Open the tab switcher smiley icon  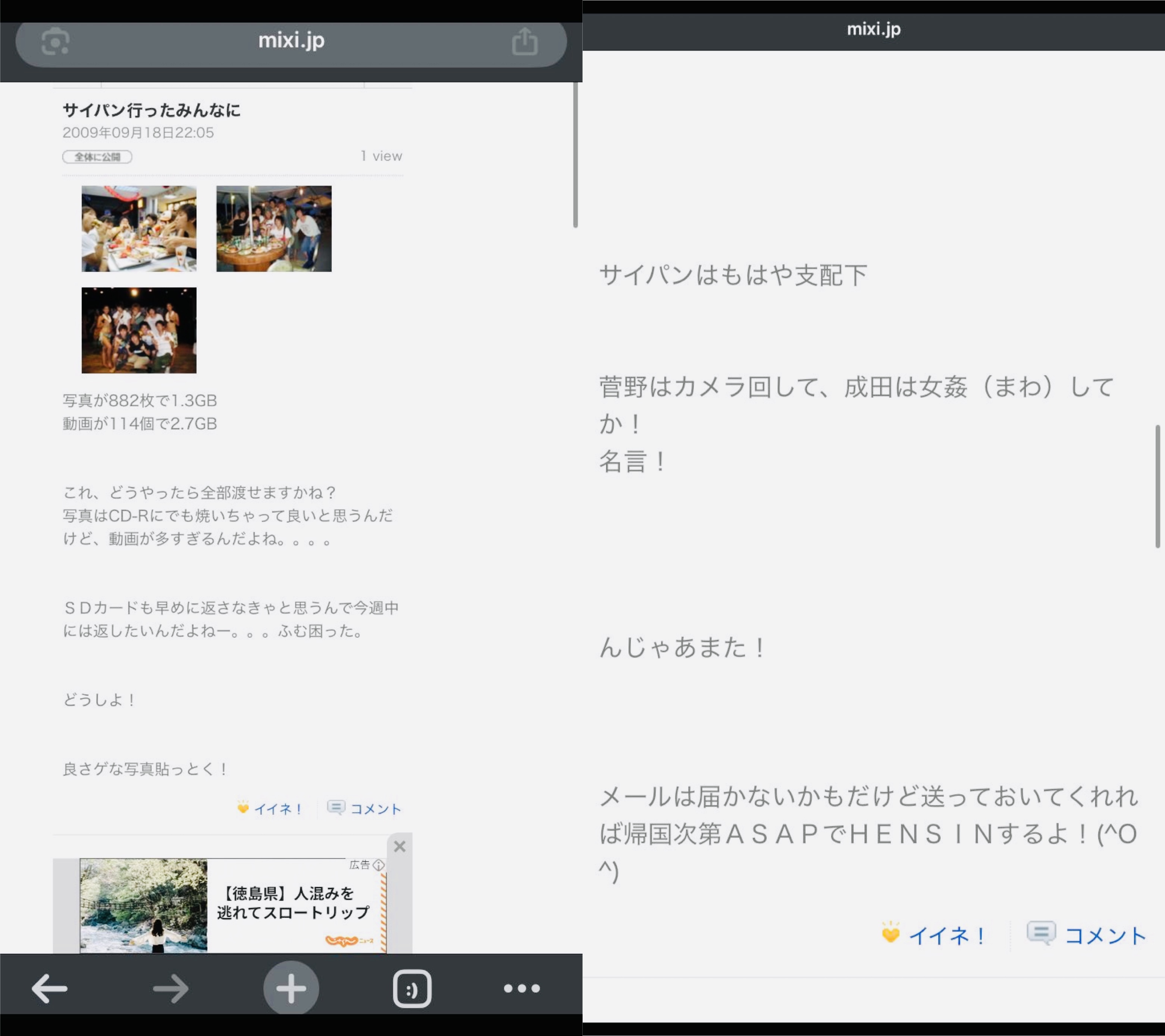411,988
